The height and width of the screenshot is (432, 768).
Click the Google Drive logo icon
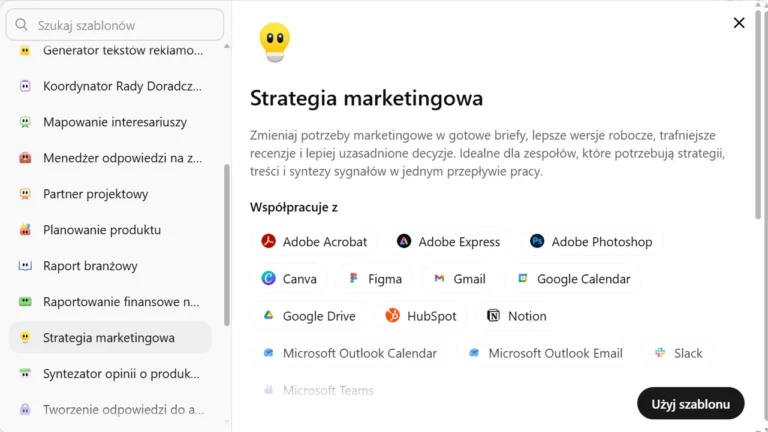(268, 315)
